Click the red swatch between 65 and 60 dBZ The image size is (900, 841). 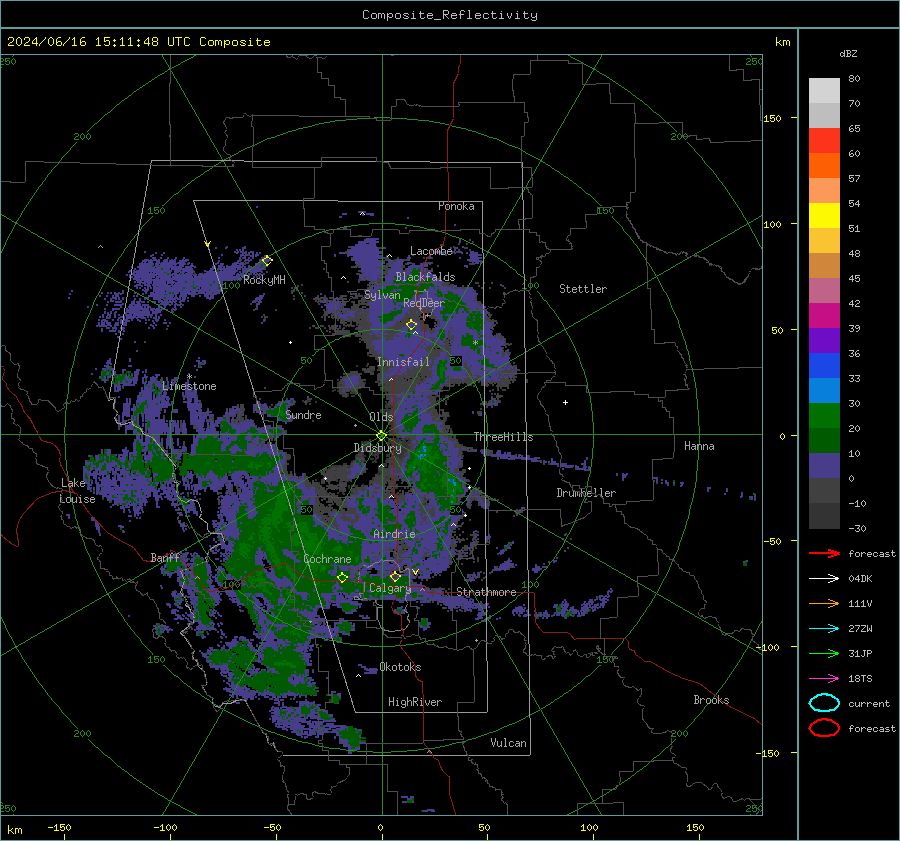824,141
